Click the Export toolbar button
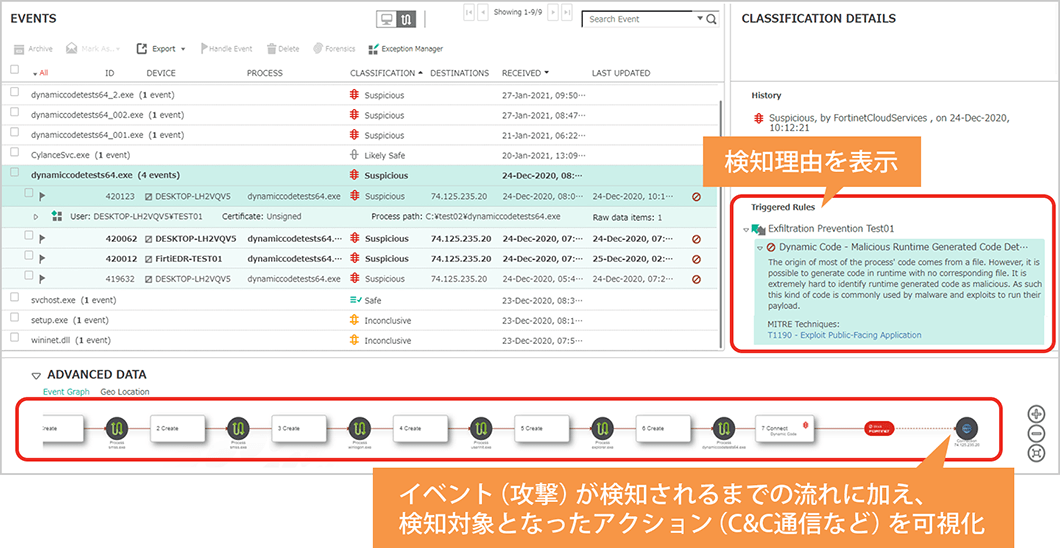The width and height of the screenshot is (1060, 548). click(x=160, y=48)
